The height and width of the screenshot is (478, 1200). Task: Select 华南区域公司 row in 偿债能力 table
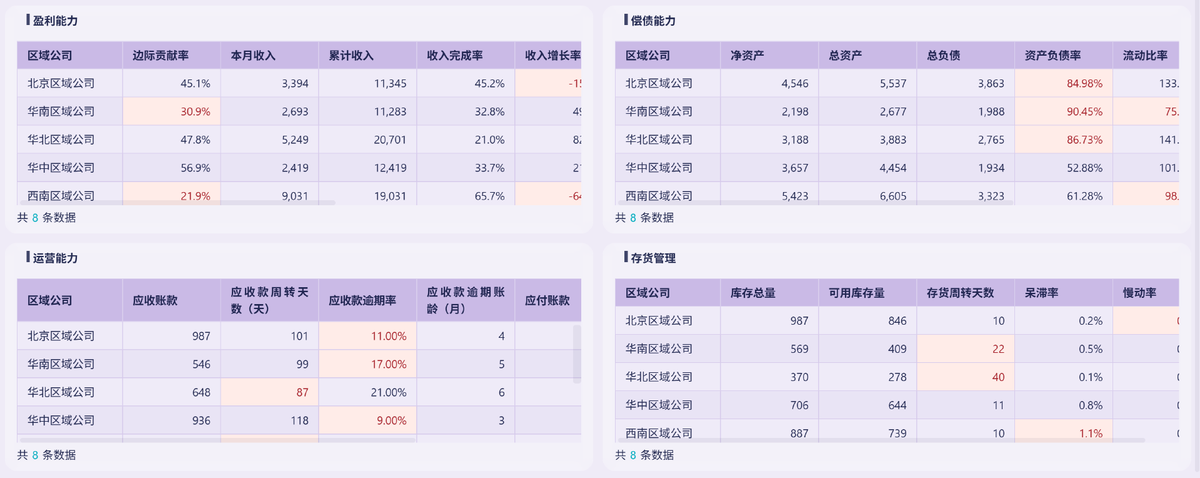(659, 111)
